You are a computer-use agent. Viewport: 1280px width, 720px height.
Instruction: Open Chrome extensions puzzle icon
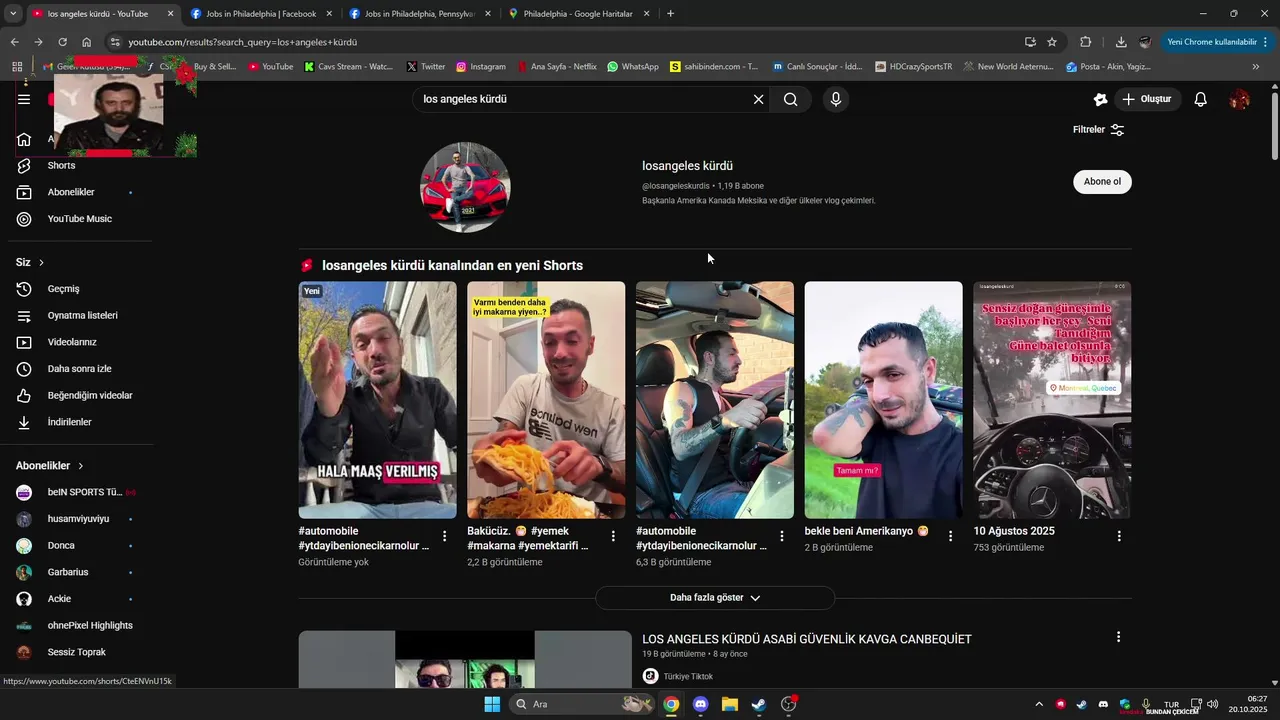(1086, 42)
